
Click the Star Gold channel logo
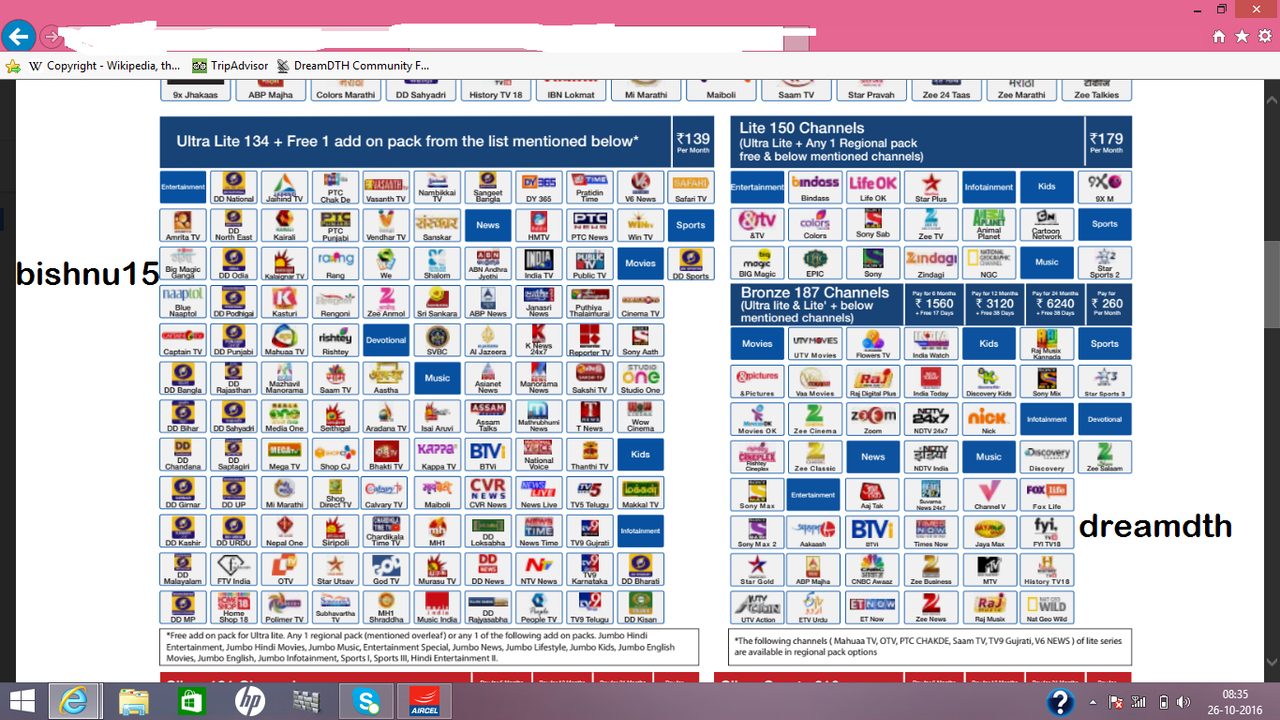tap(757, 570)
